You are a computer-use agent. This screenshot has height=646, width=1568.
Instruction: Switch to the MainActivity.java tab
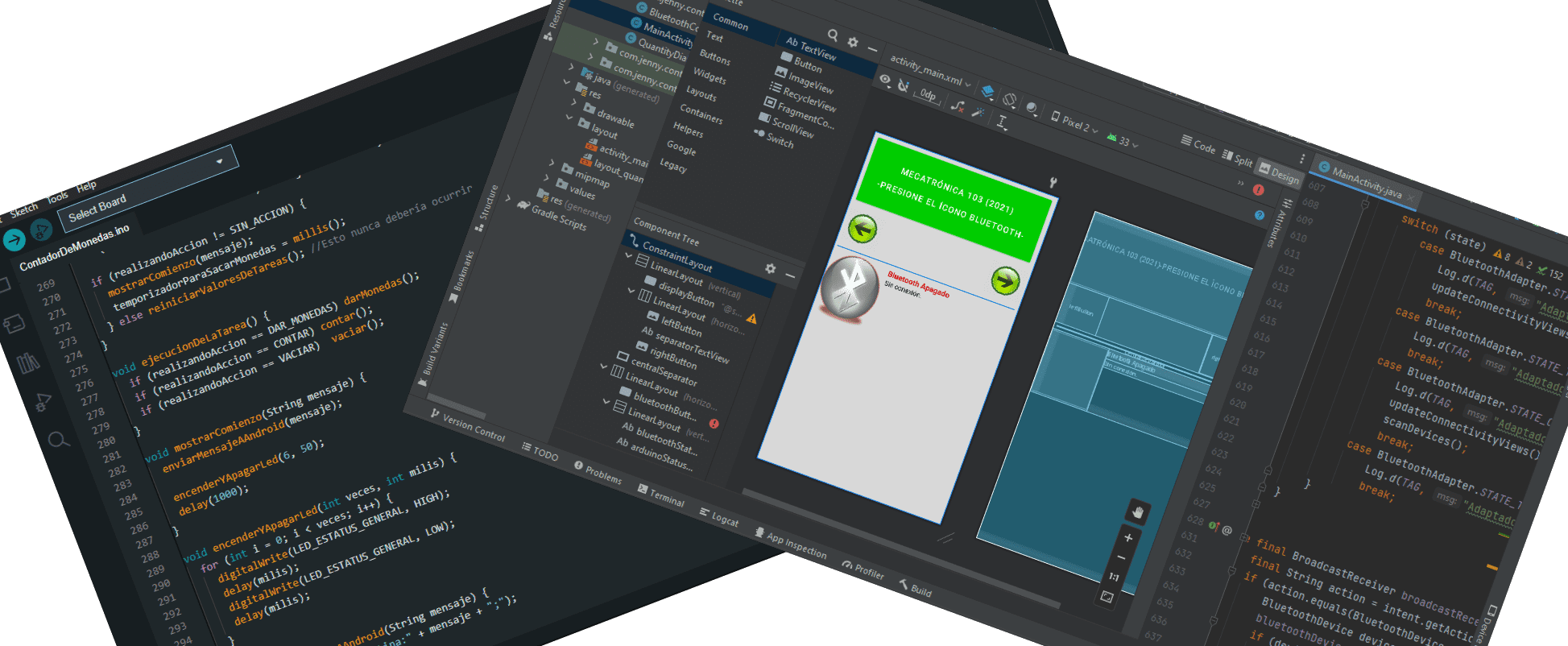tap(1367, 183)
